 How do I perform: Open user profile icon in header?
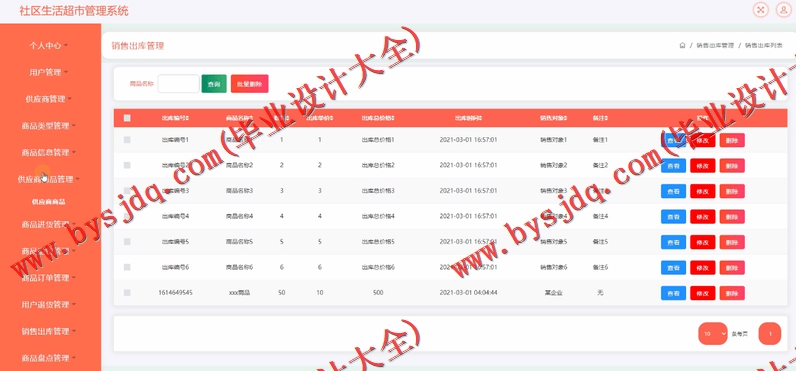click(x=784, y=10)
